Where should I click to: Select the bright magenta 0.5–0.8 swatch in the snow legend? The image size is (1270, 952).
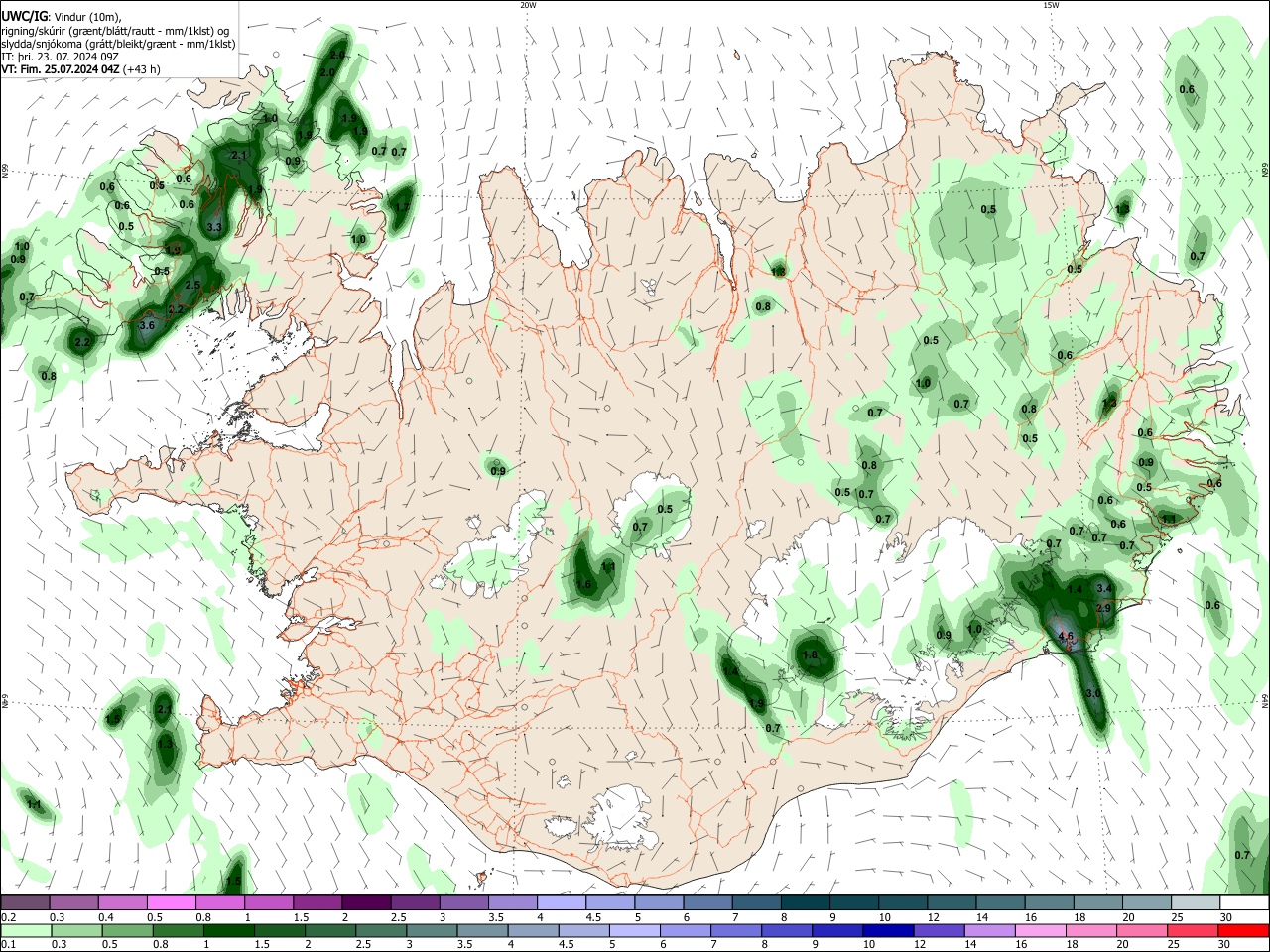pos(171,902)
